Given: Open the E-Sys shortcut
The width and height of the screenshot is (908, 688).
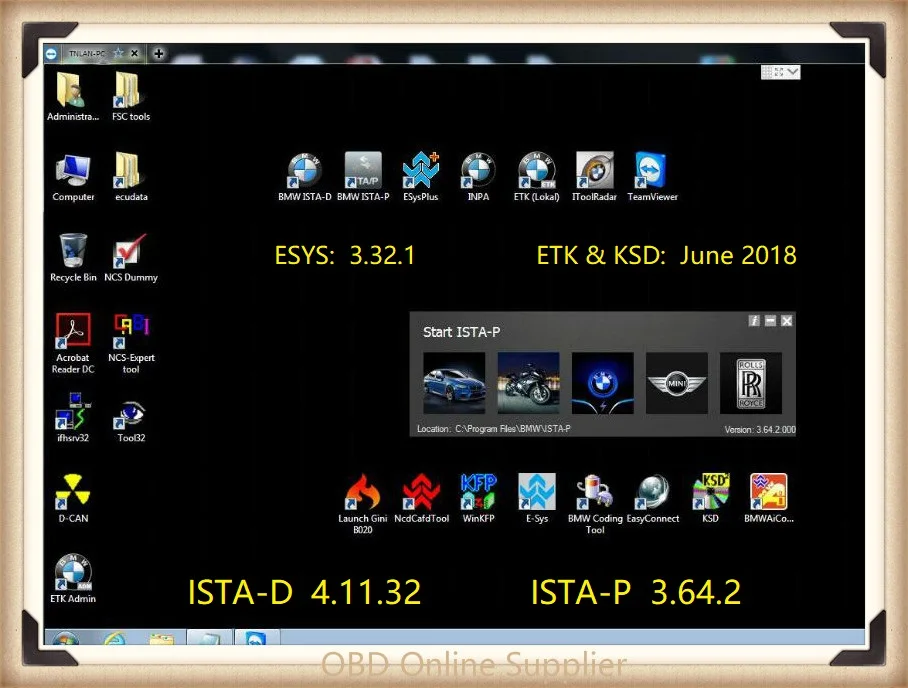Looking at the screenshot, I should click(537, 498).
